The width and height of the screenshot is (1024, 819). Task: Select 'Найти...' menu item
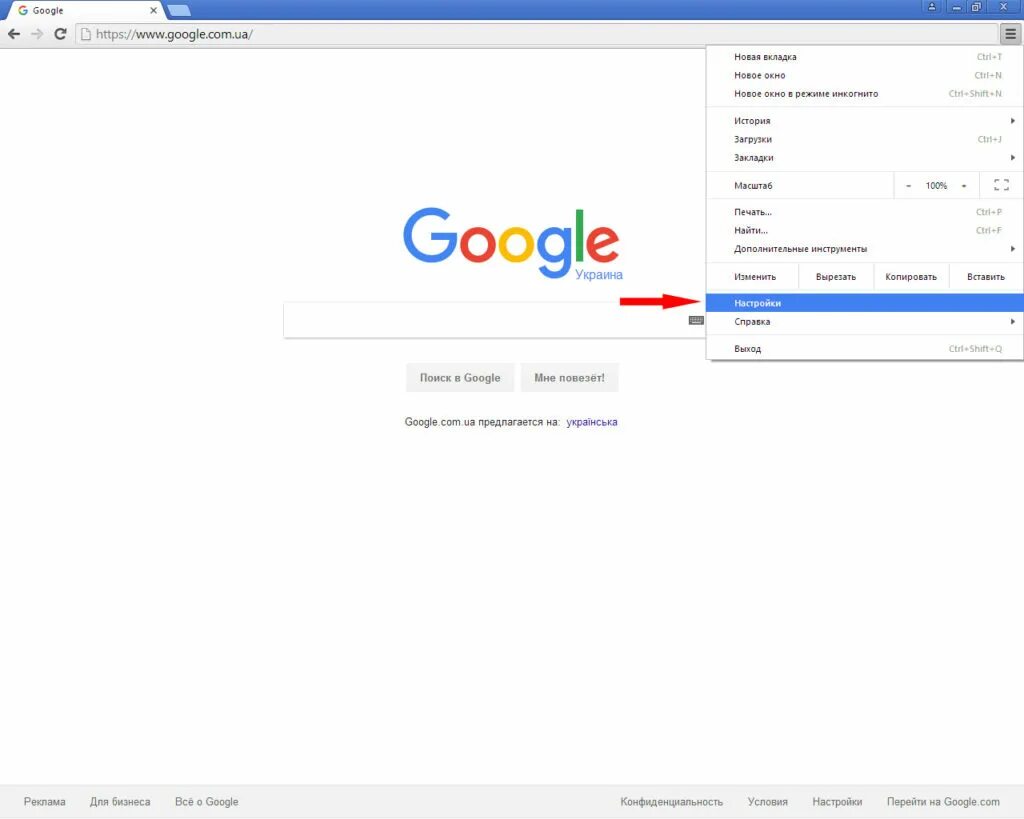pyautogui.click(x=865, y=230)
